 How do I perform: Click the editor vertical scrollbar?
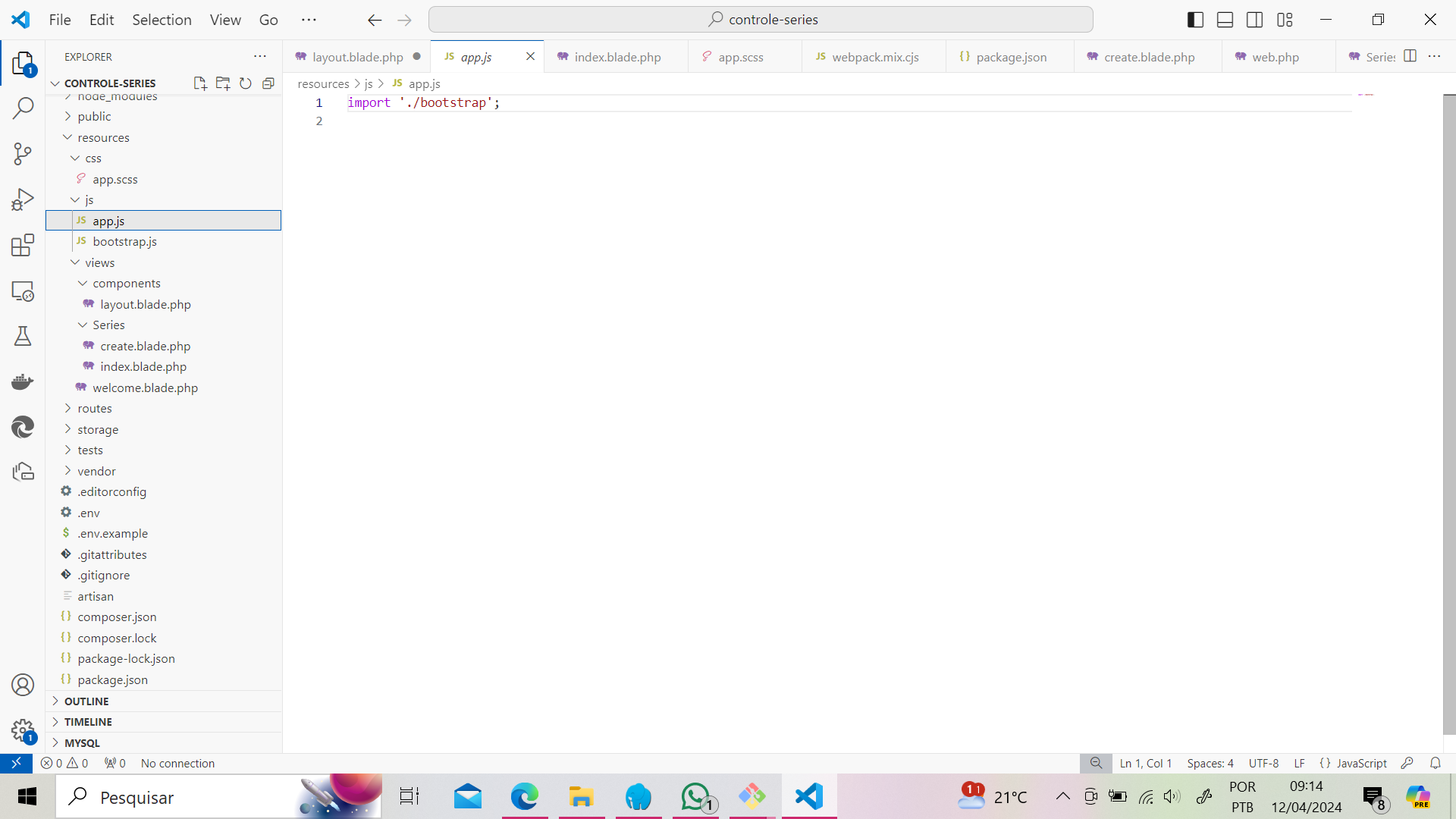[x=1448, y=413]
